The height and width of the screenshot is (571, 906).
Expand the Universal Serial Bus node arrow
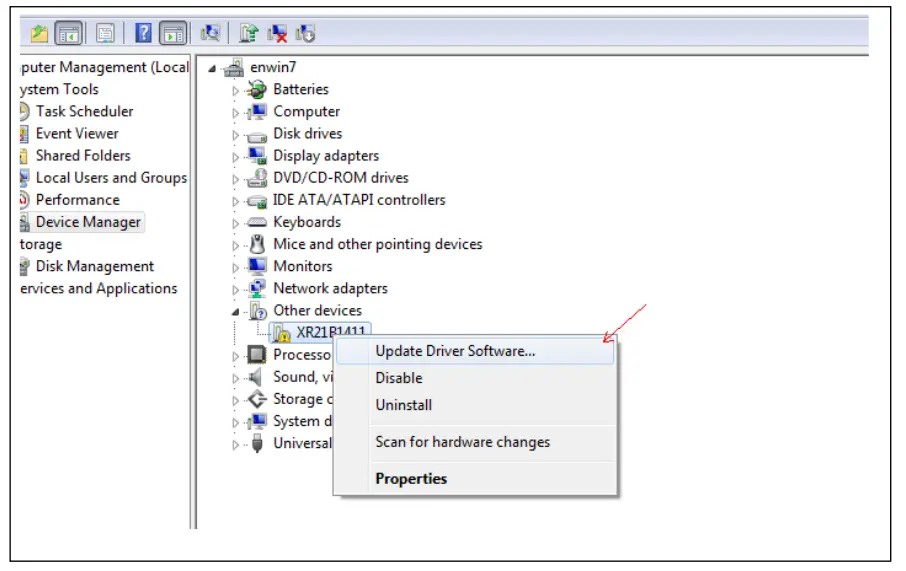point(235,445)
